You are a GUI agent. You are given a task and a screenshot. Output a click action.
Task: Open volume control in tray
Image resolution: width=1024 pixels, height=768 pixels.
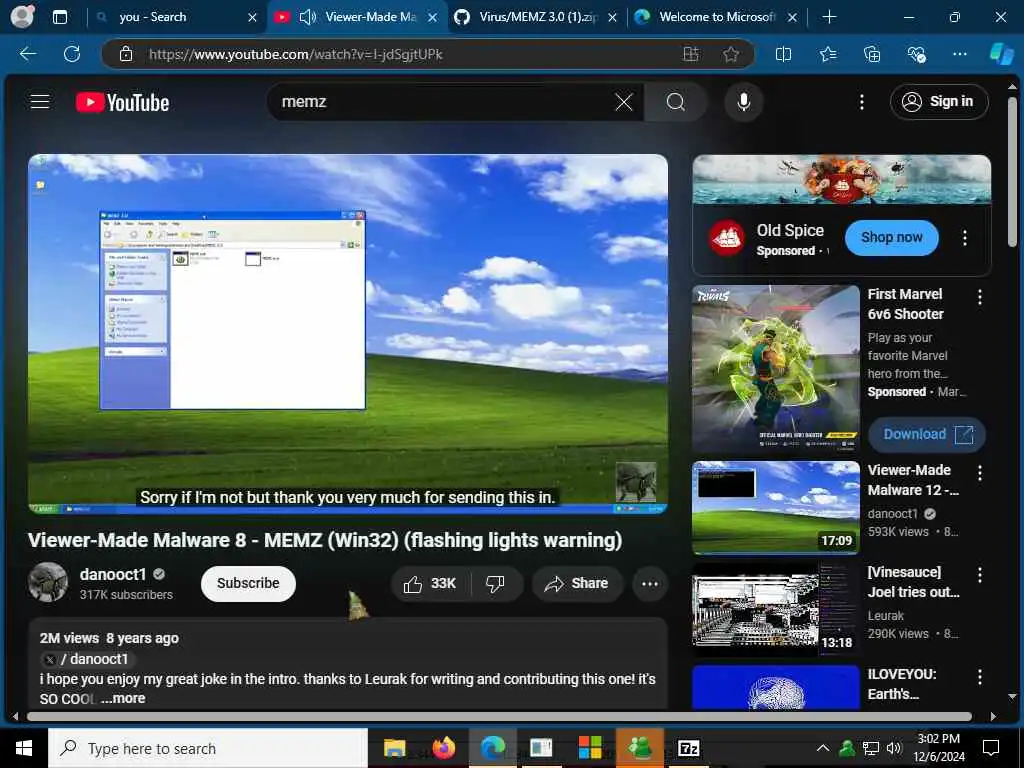pos(894,748)
